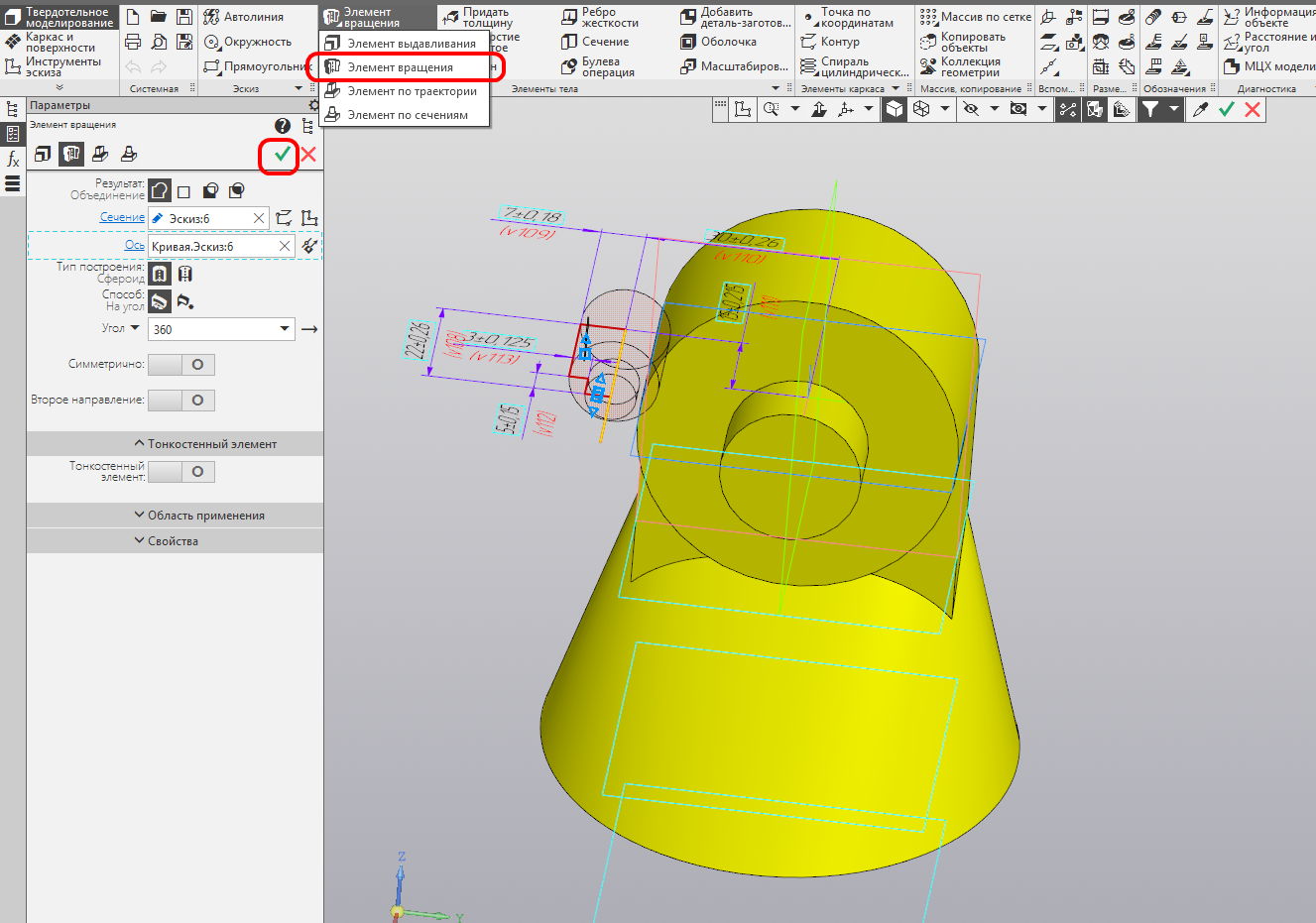Open the Parameters panel settings gear
This screenshot has height=923, width=1316.
coord(314,105)
